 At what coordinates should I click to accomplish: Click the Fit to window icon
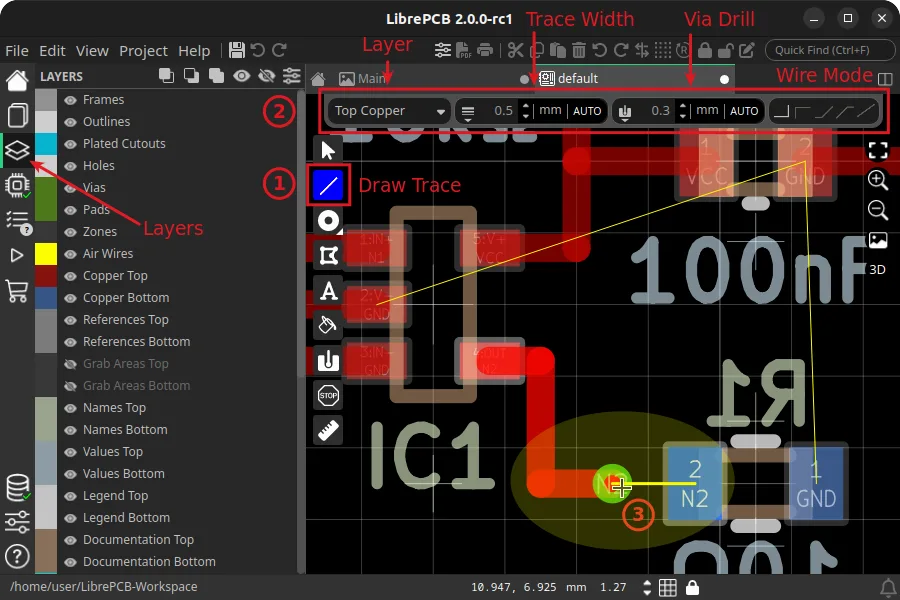tap(878, 150)
